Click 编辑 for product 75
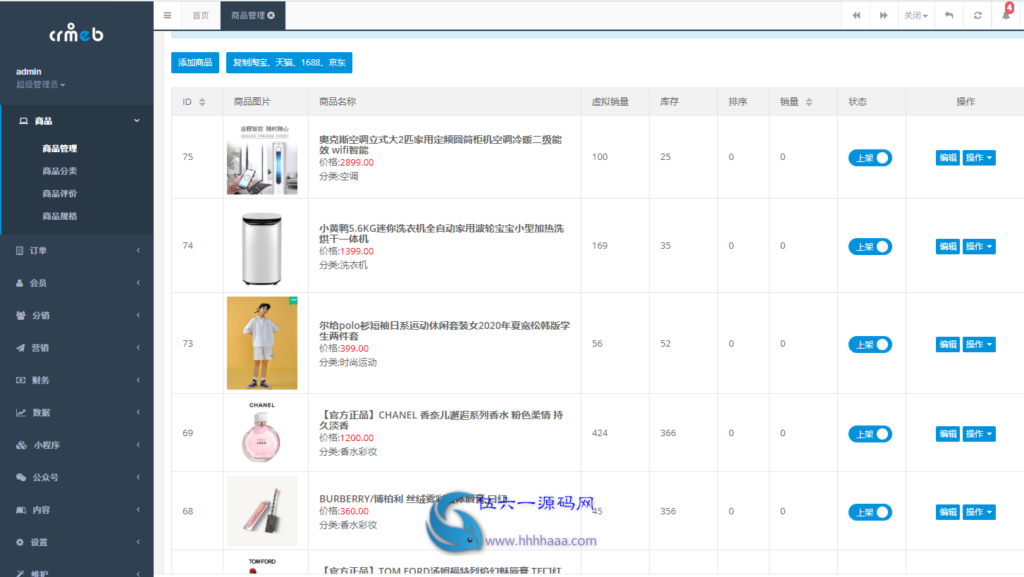 [x=947, y=157]
